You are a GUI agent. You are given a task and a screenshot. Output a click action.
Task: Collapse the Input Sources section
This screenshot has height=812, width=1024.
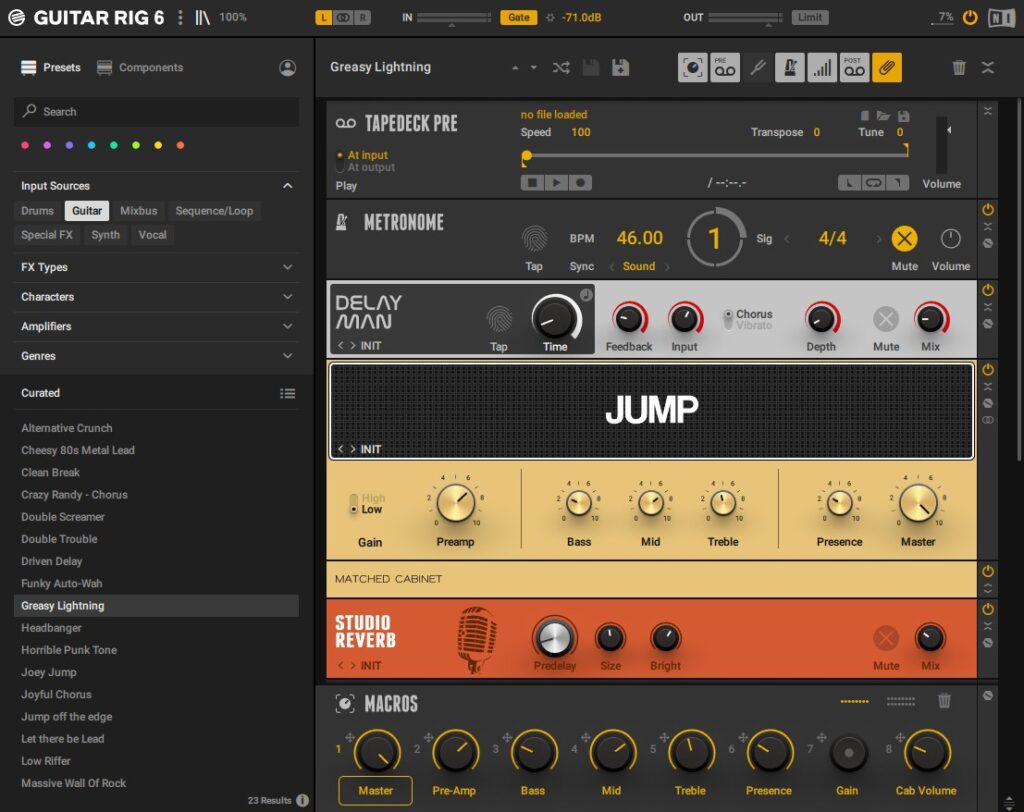(287, 186)
